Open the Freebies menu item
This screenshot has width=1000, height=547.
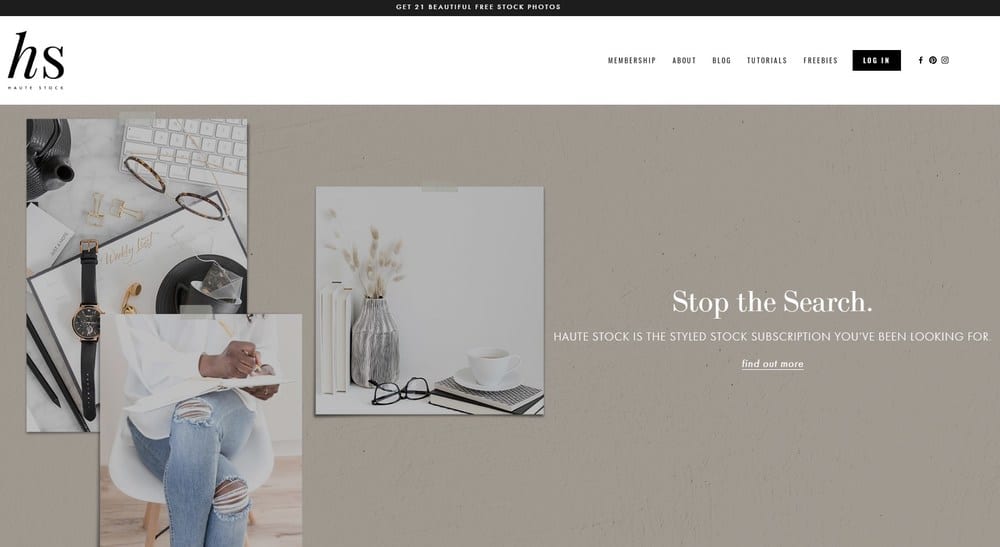click(x=820, y=61)
